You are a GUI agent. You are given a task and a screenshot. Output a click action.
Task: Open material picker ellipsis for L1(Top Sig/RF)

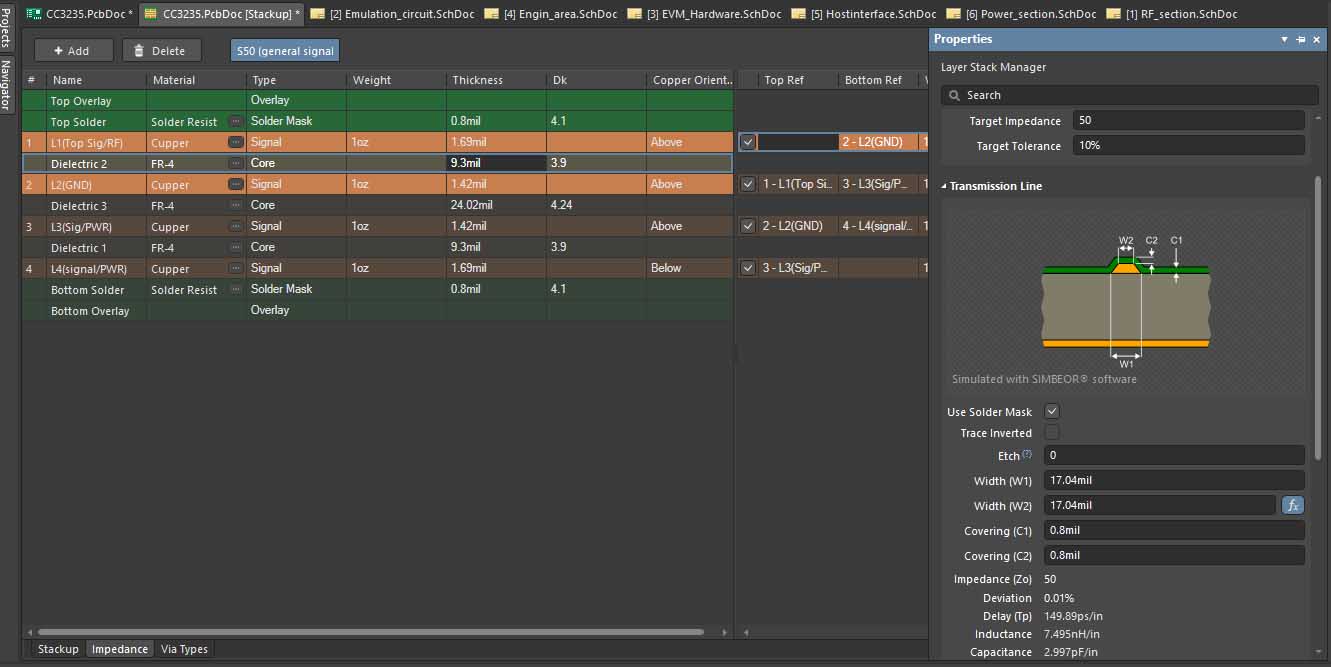[236, 142]
